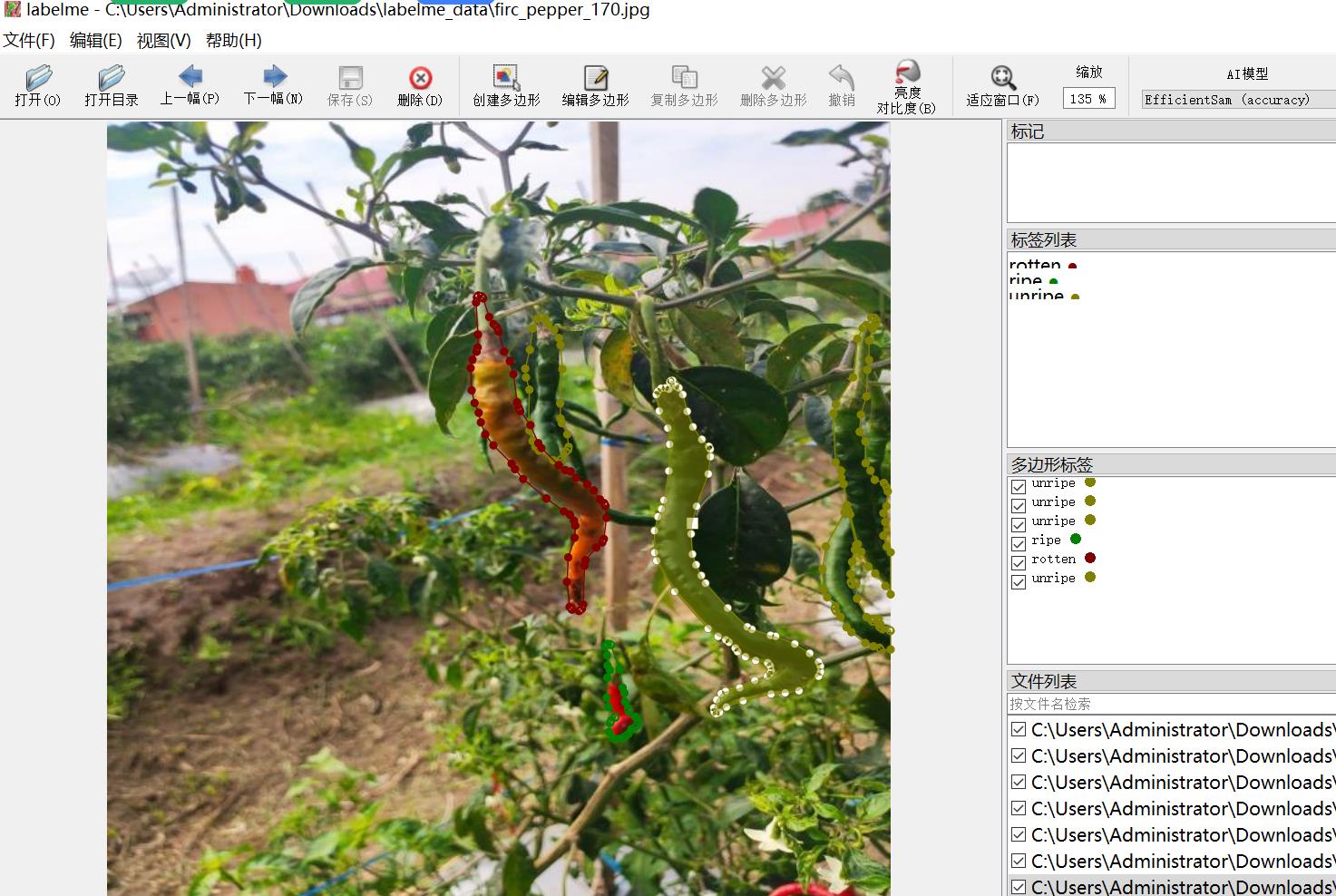Click the file name search field
This screenshot has height=896, width=1336.
coord(1170,704)
